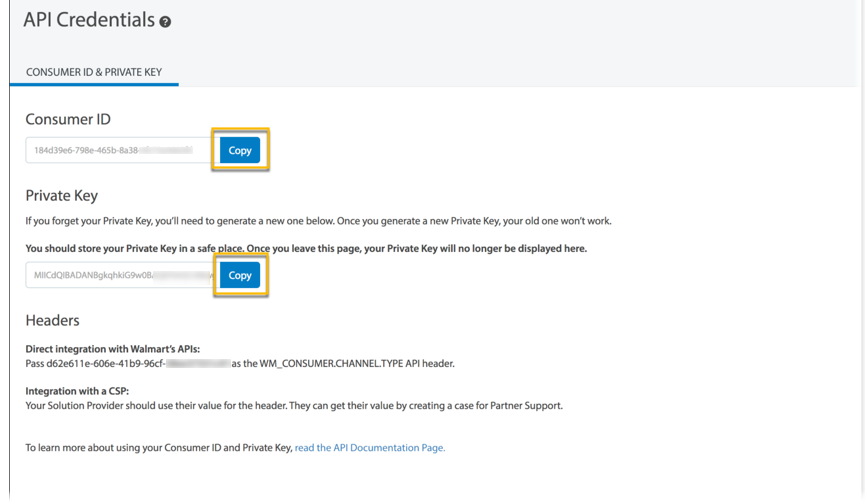Select the Consumer ID section heading
This screenshot has height=502, width=865.
click(x=68, y=119)
